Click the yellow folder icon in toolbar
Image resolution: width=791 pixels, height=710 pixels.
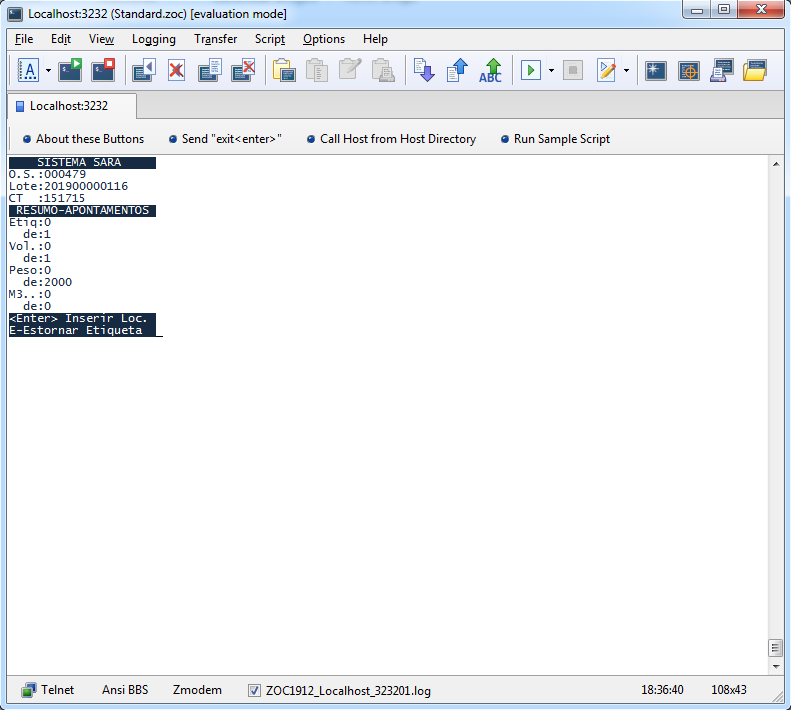click(x=755, y=70)
